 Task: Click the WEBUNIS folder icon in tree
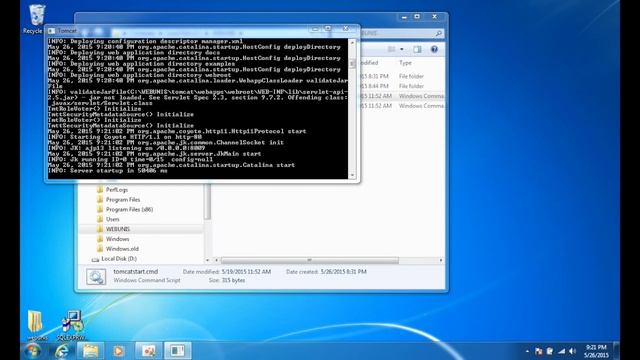tap(100, 229)
